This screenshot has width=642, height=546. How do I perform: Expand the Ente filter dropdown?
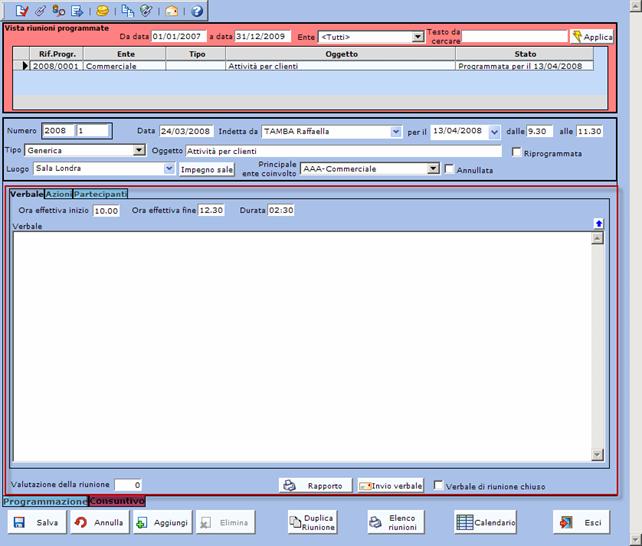click(x=417, y=37)
